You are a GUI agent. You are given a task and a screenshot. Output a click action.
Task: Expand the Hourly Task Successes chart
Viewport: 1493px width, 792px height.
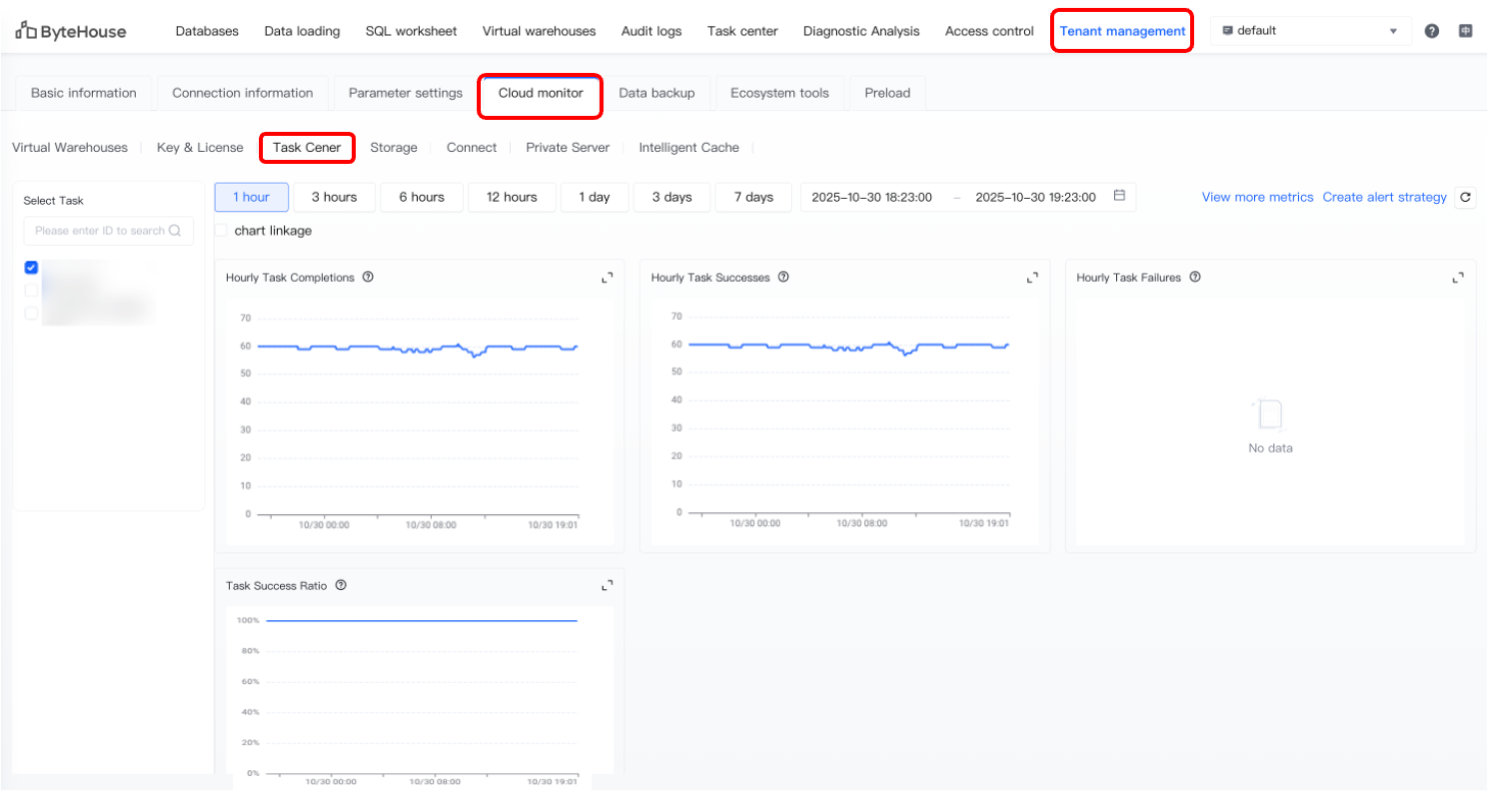tap(1032, 278)
